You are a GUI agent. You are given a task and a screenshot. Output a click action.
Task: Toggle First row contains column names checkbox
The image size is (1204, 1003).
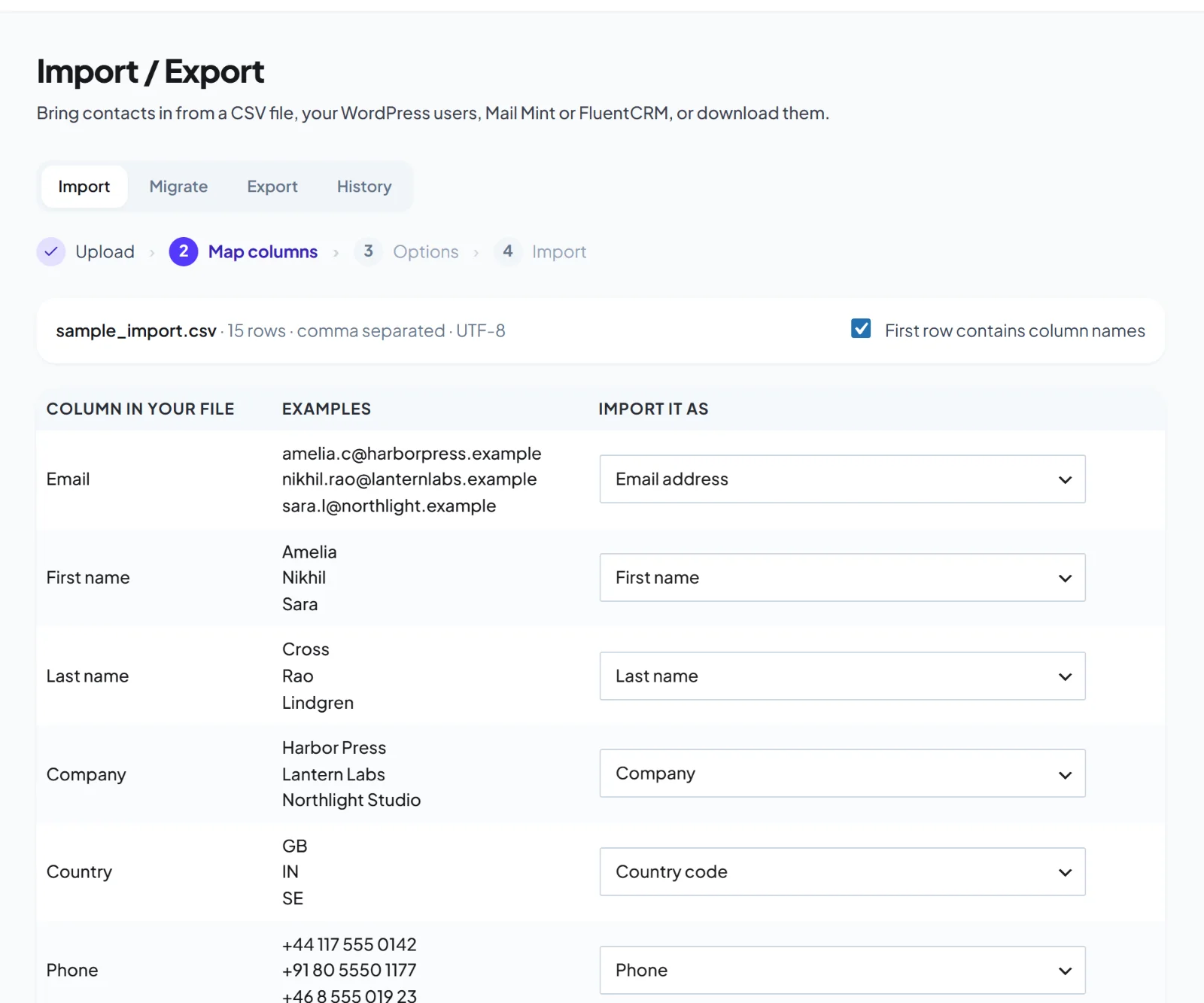pos(861,329)
